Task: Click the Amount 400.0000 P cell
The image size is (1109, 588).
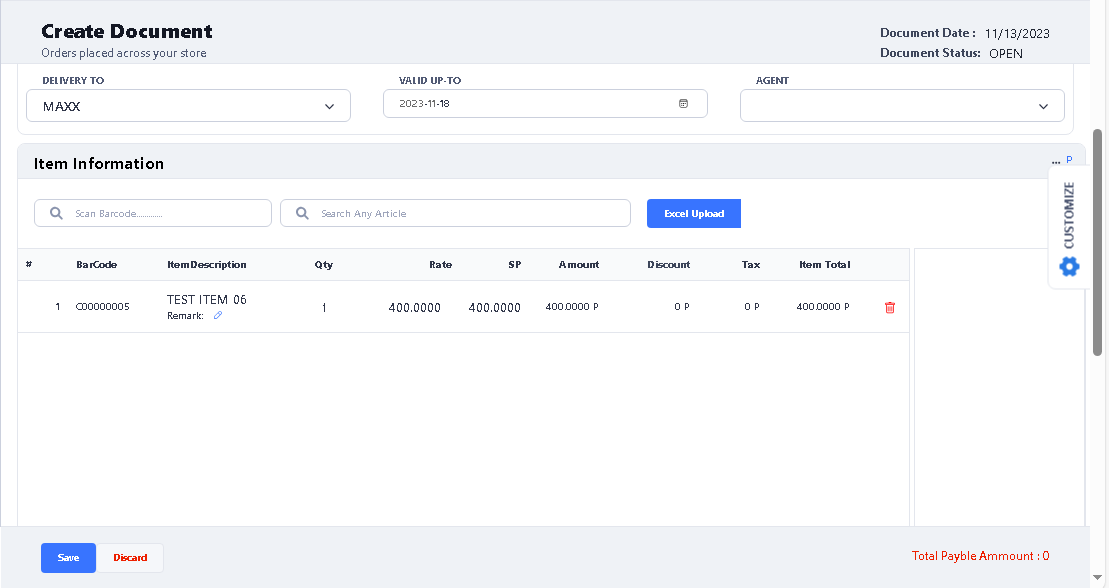Action: click(x=571, y=306)
